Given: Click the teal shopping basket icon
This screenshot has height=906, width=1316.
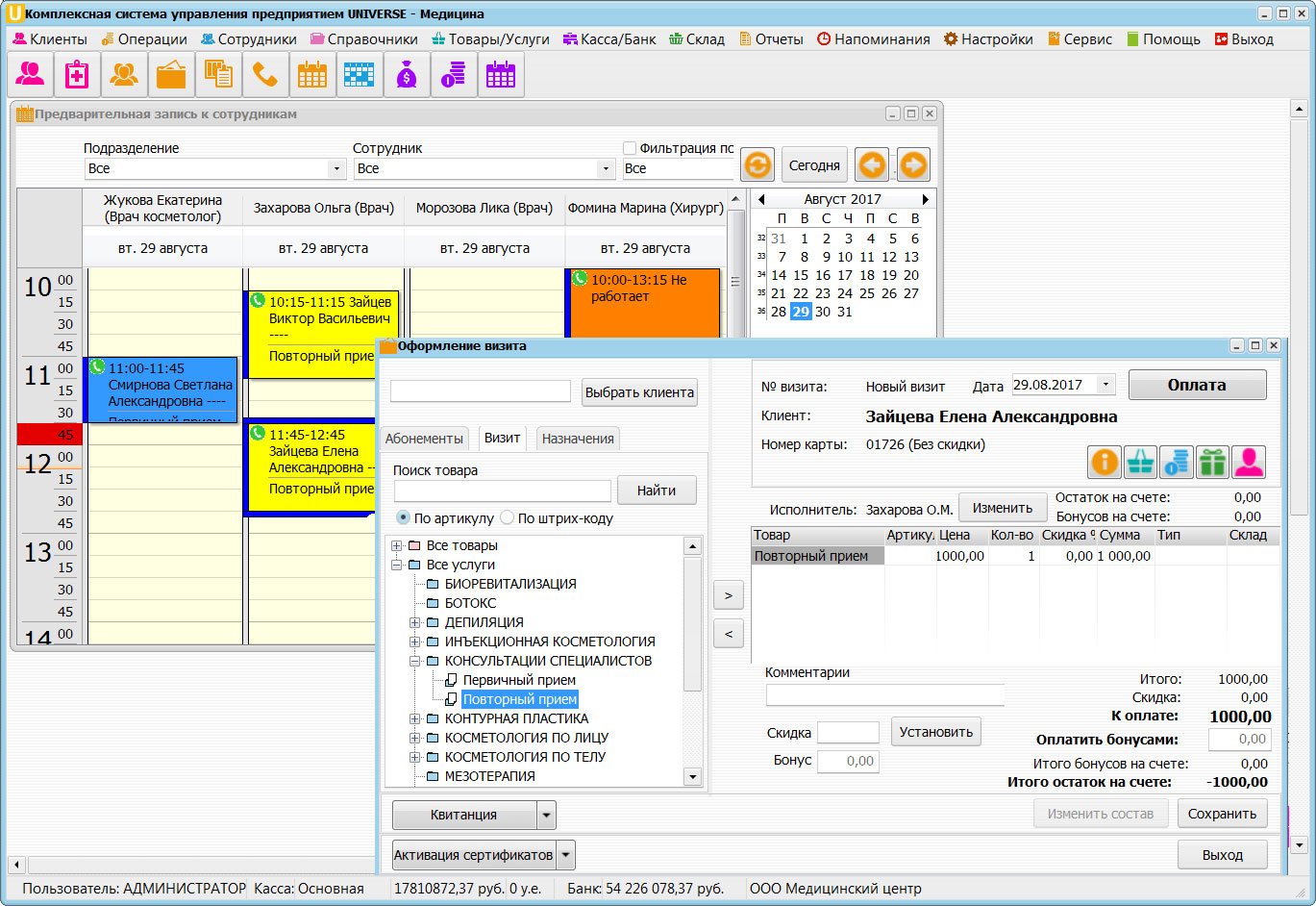Looking at the screenshot, I should click(1141, 462).
